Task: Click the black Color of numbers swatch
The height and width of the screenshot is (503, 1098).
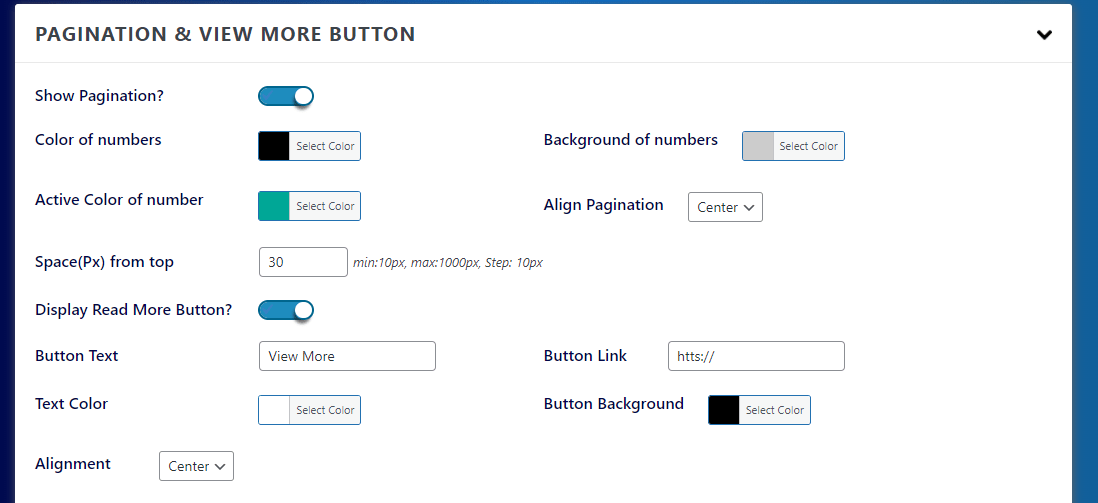Action: [x=274, y=146]
